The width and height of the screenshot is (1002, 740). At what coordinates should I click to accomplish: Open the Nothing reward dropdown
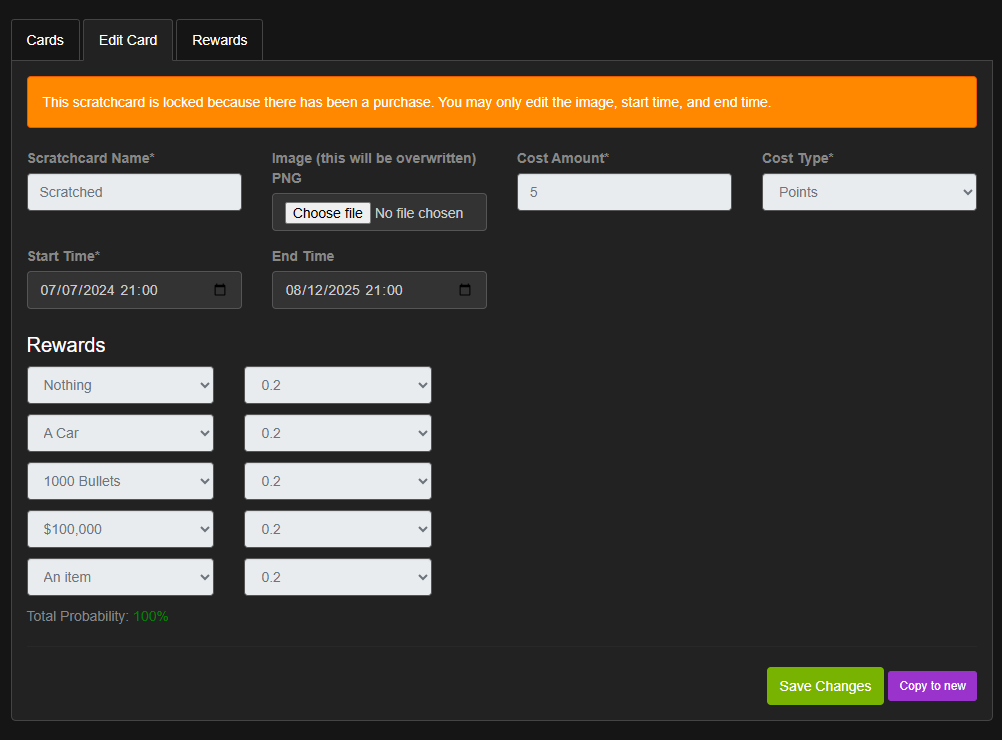(x=120, y=385)
